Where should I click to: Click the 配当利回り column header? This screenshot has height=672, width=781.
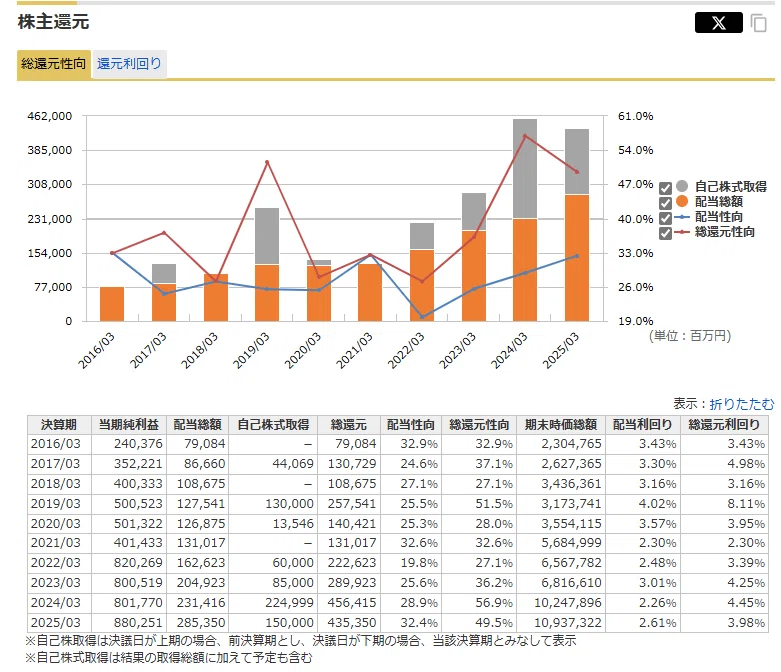[643, 425]
